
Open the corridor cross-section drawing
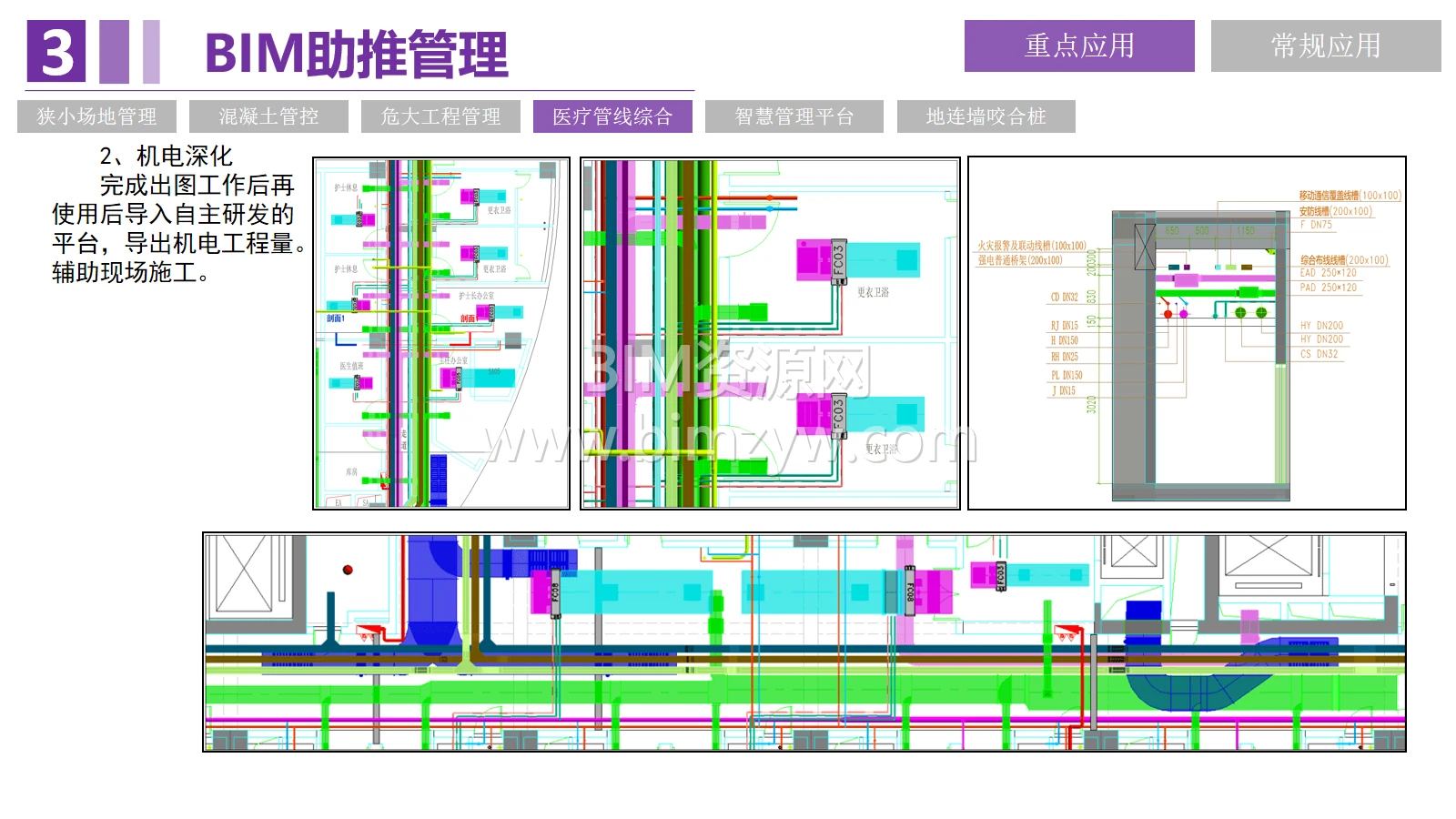1187,333
